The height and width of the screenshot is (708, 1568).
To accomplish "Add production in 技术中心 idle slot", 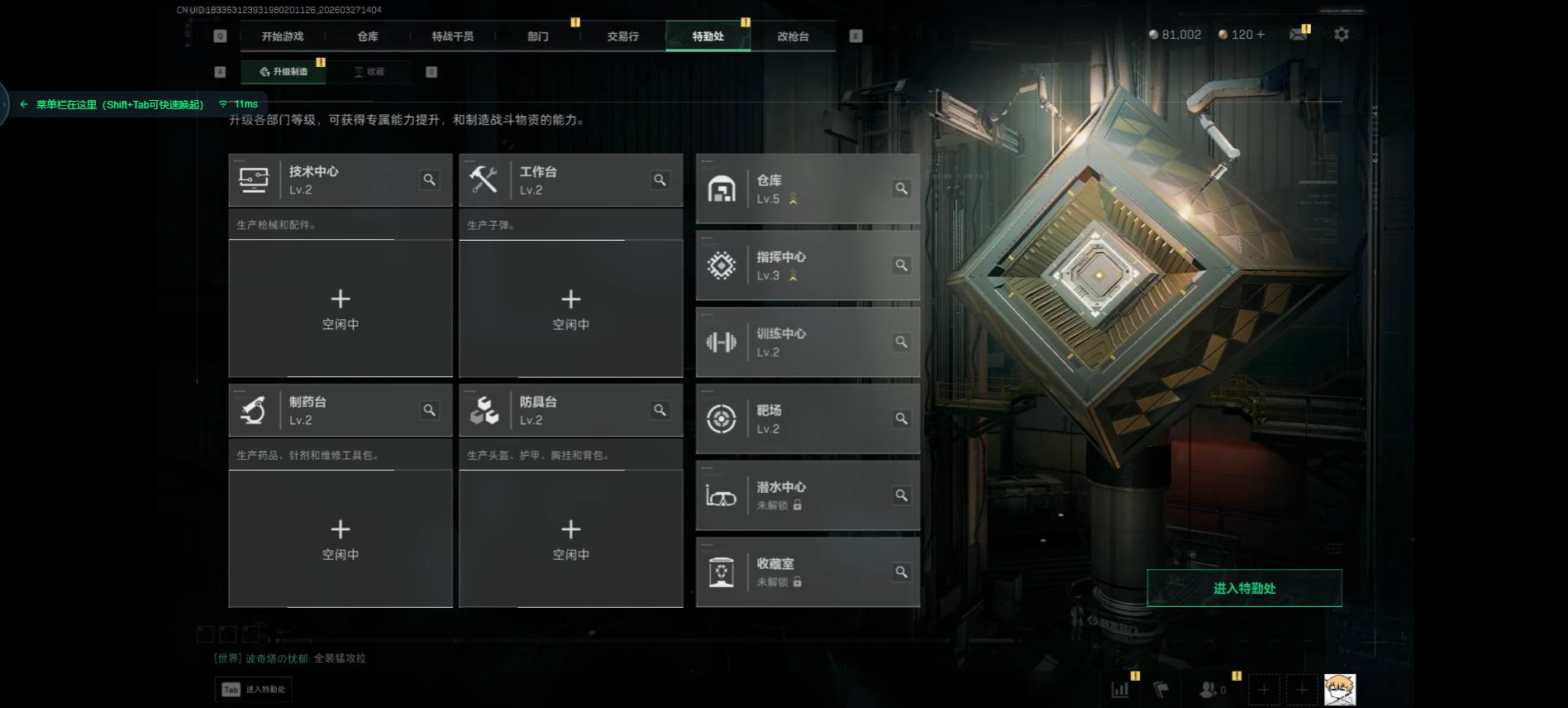I will 341,309.
